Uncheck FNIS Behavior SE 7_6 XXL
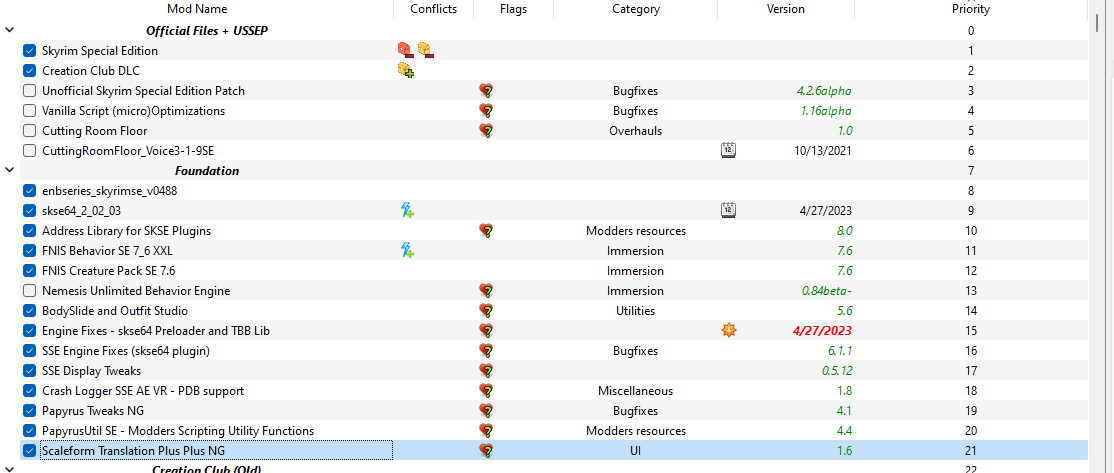1114x473 pixels. [x=29, y=250]
